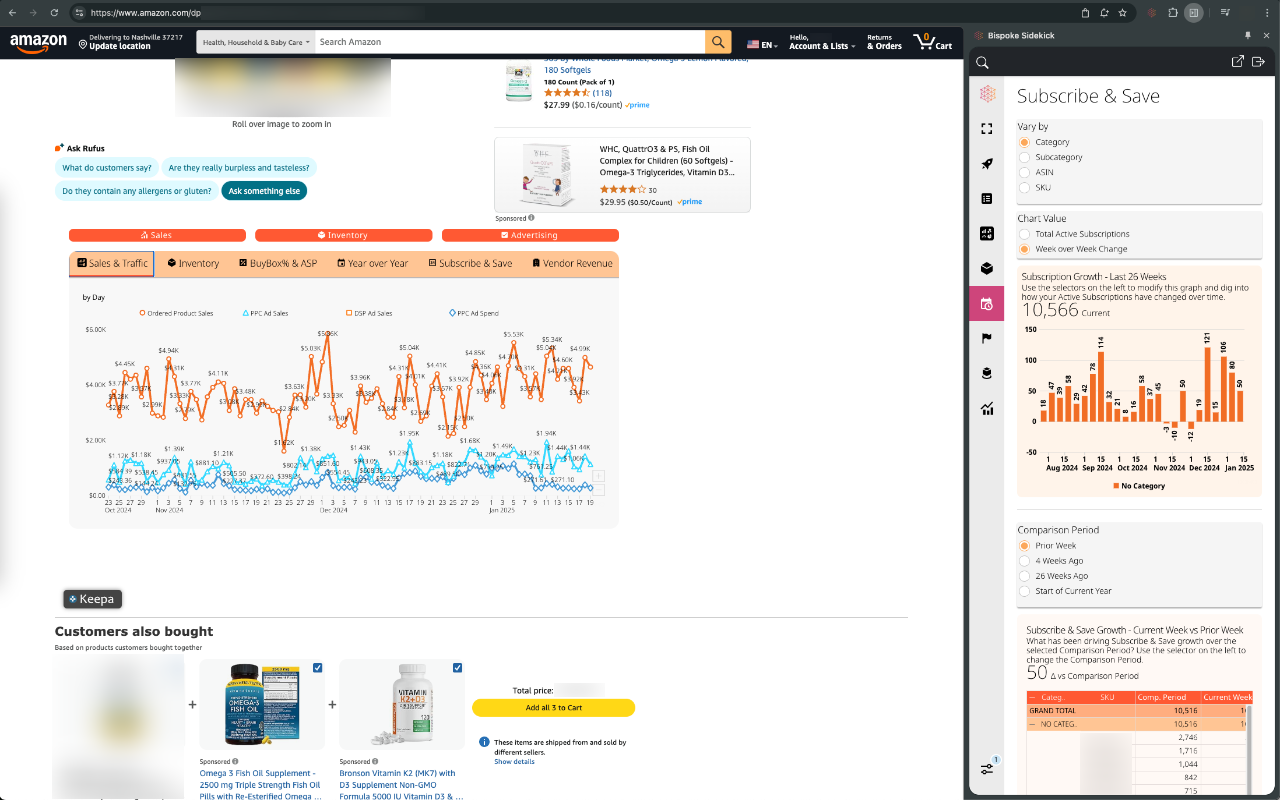Open the Keepa widget button

(92, 599)
